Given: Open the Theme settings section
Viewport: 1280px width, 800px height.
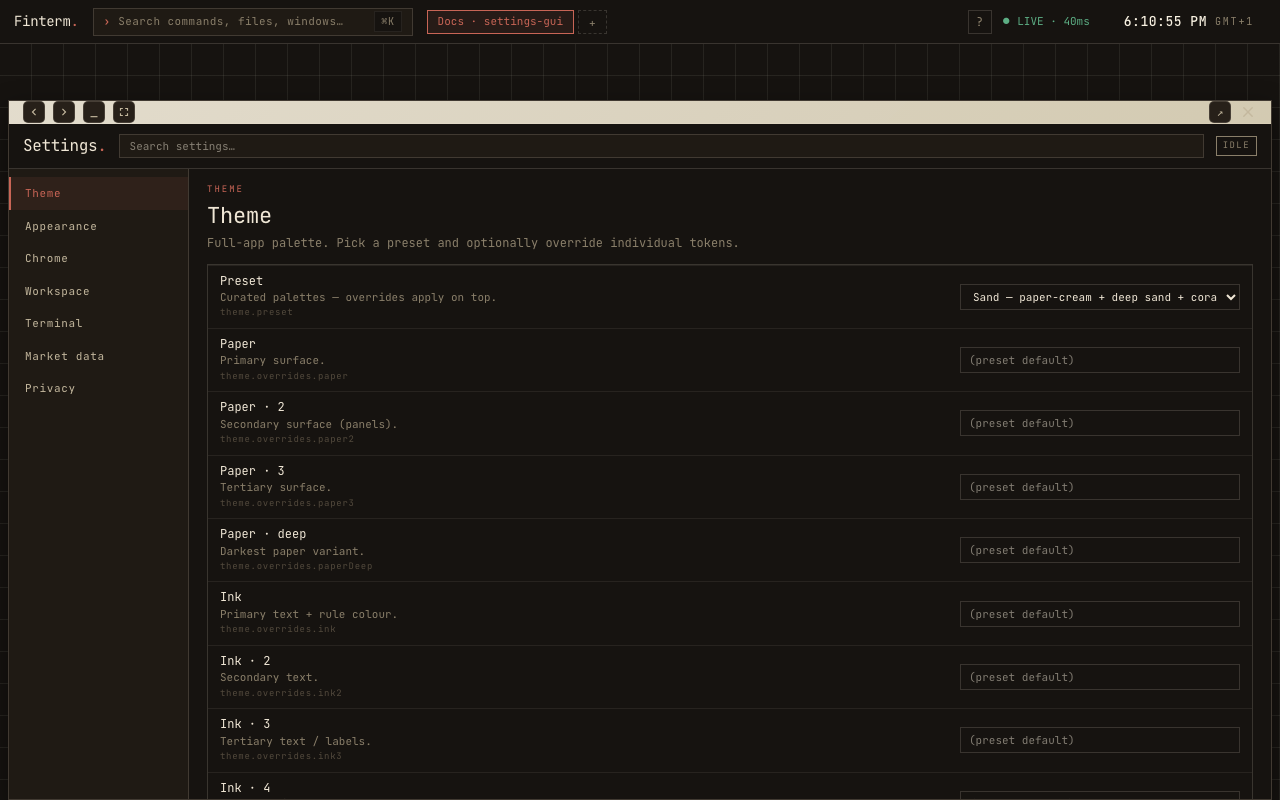Looking at the screenshot, I should point(99,193).
